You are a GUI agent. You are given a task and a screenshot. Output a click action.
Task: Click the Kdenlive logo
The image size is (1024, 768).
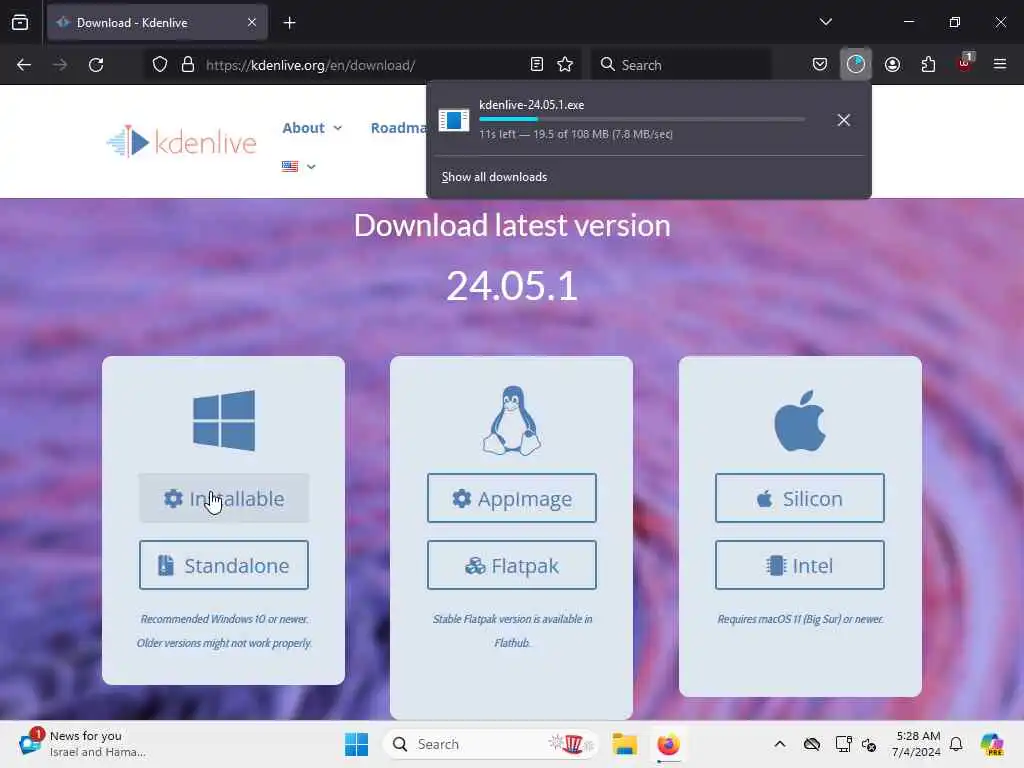tap(182, 142)
